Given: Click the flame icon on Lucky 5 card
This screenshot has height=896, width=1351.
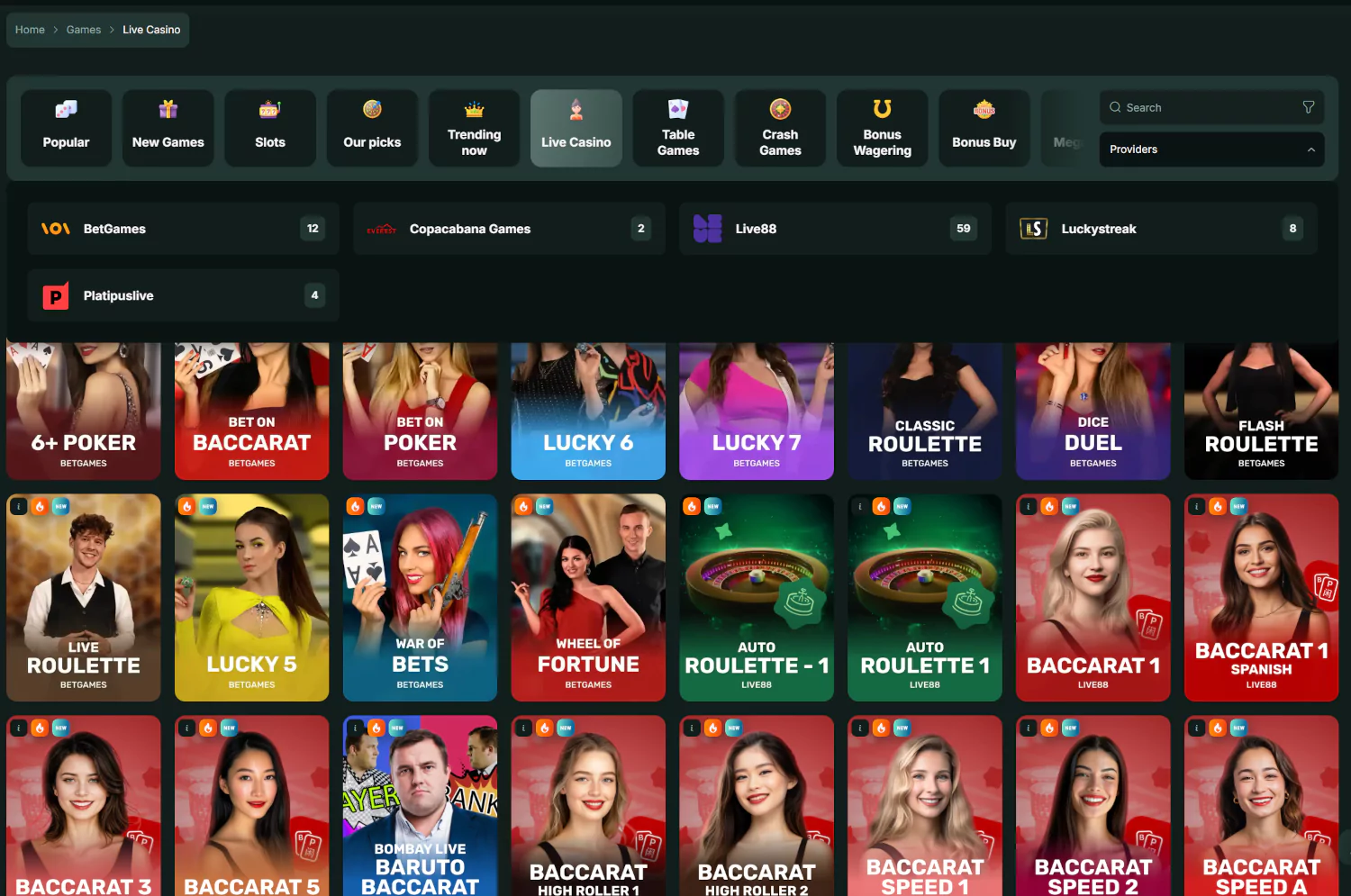Looking at the screenshot, I should pos(186,506).
